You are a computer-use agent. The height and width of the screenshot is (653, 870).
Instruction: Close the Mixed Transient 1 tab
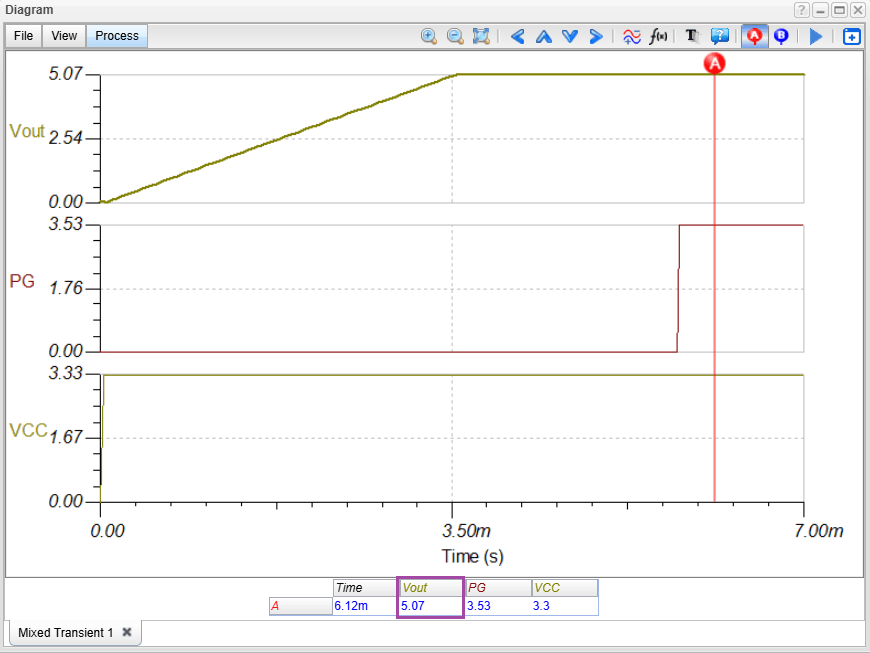127,633
